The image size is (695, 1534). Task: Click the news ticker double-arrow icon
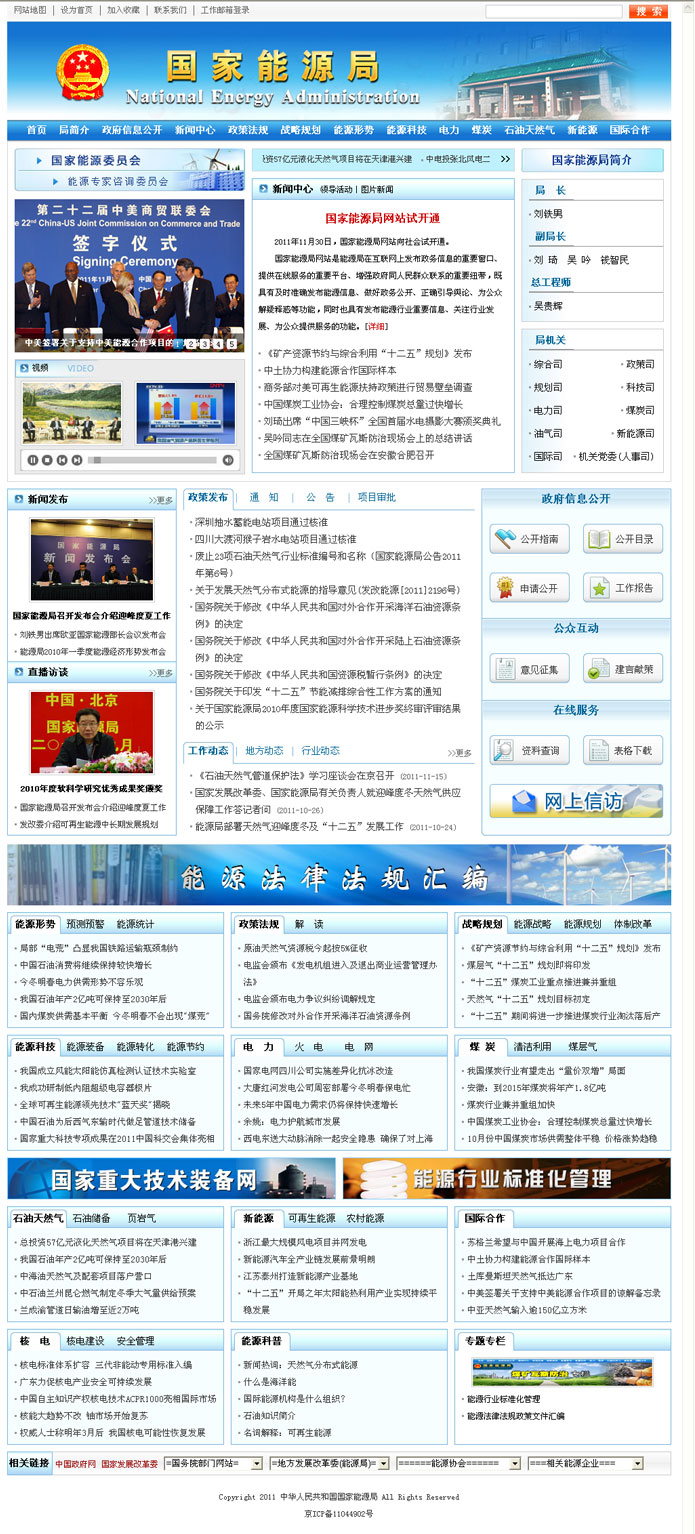click(x=506, y=159)
